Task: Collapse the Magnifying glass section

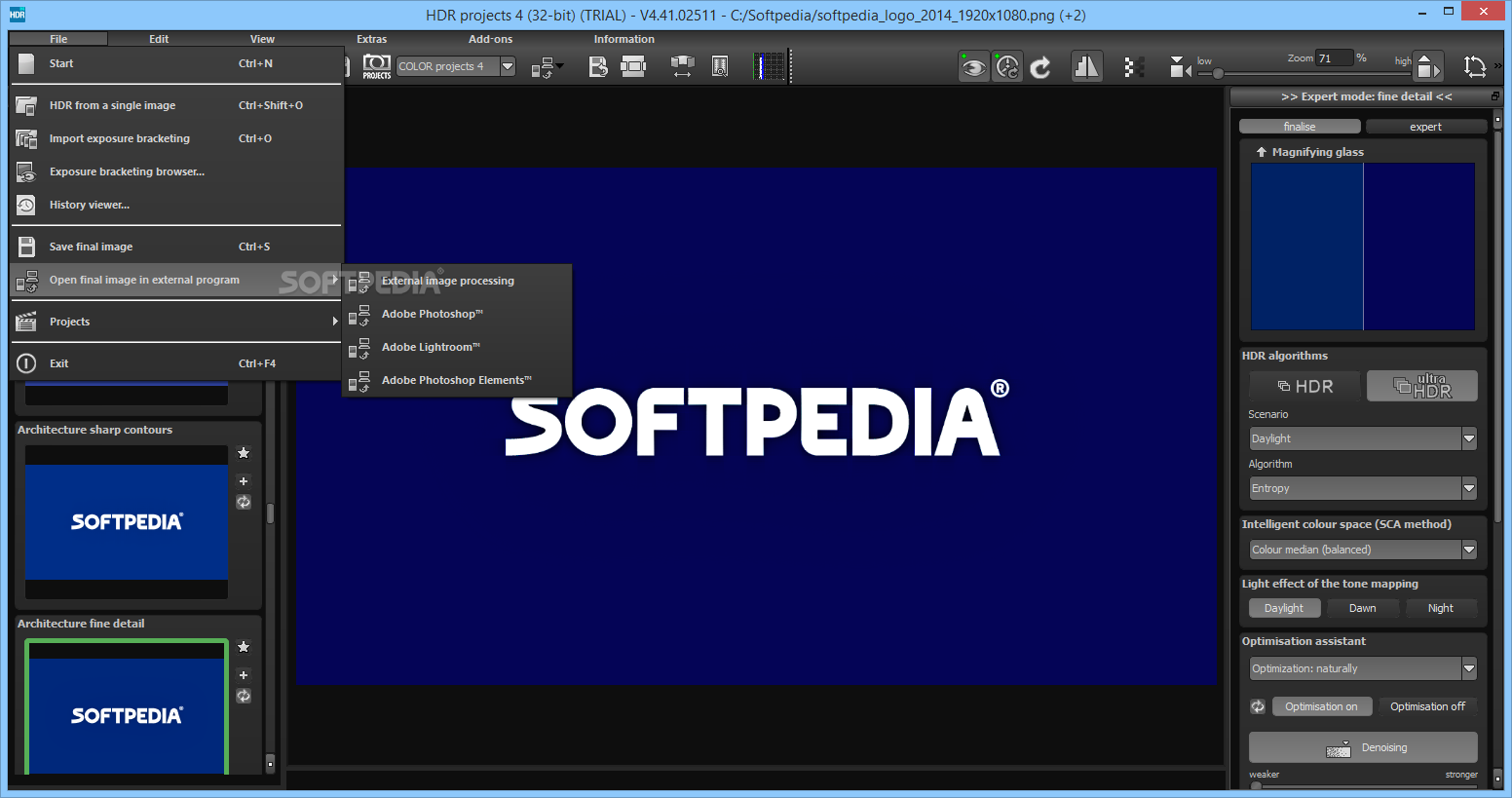Action: pyautogui.click(x=1262, y=152)
